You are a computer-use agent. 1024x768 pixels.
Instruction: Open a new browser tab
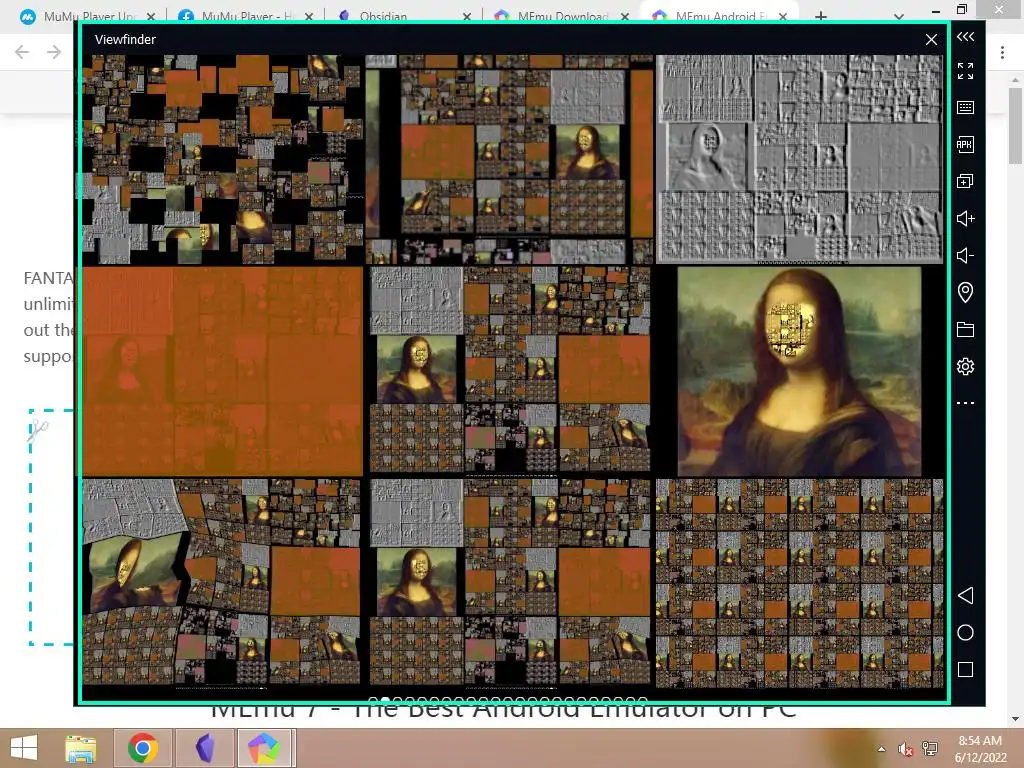coord(821,16)
